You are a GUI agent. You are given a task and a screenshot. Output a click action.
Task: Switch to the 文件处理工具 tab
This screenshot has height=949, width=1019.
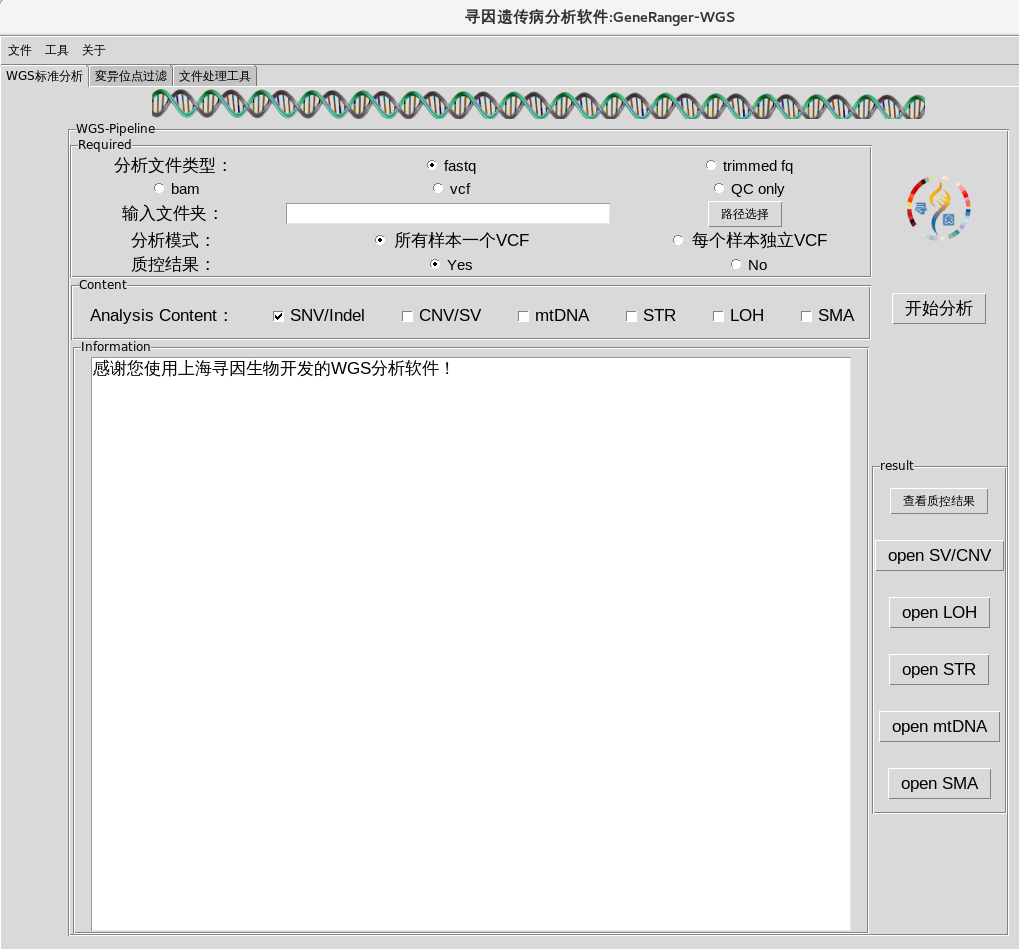(215, 76)
